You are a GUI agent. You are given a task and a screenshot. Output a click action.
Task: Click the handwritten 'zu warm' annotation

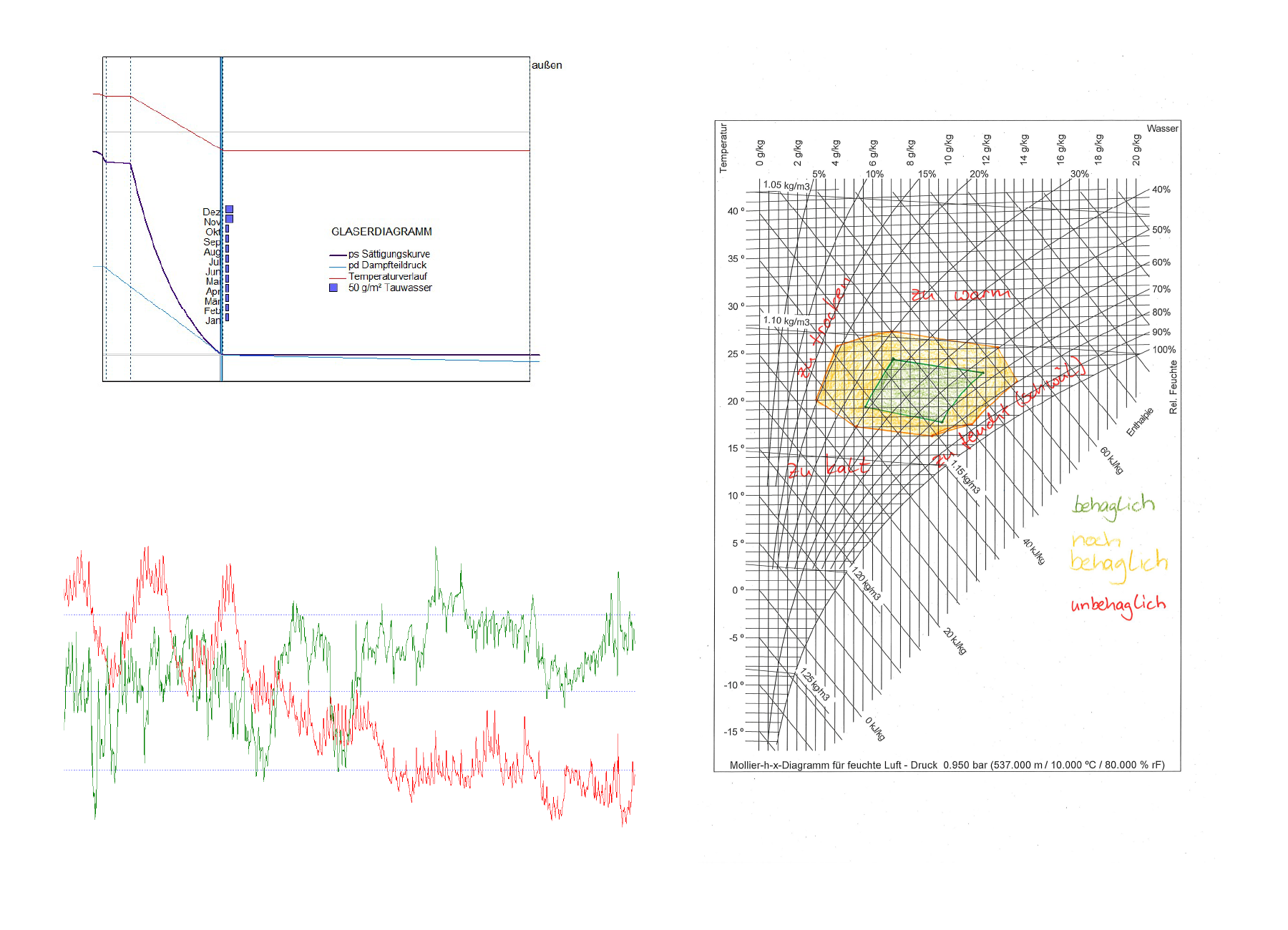pyautogui.click(x=960, y=295)
